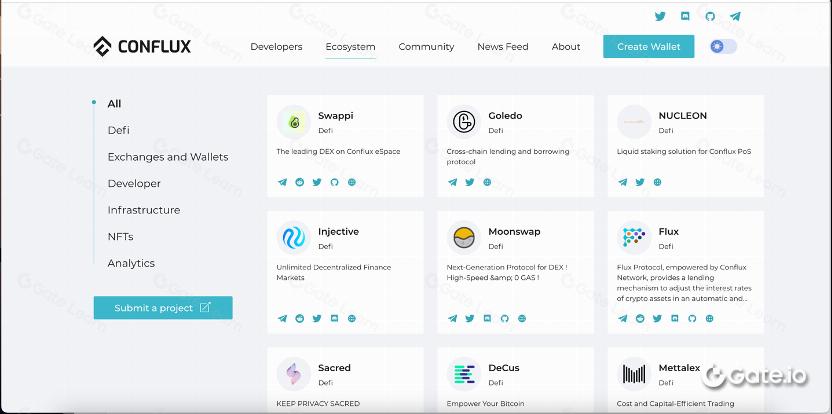Open Swappi's Reddit icon
Viewport: 832px width, 414px height.
300,182
